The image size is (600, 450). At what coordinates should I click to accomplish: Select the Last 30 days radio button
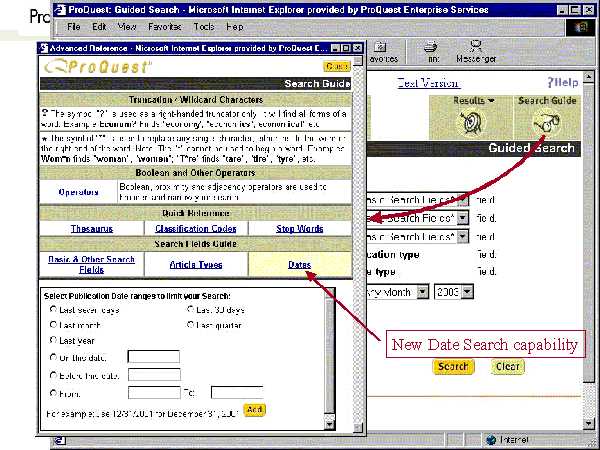click(190, 309)
